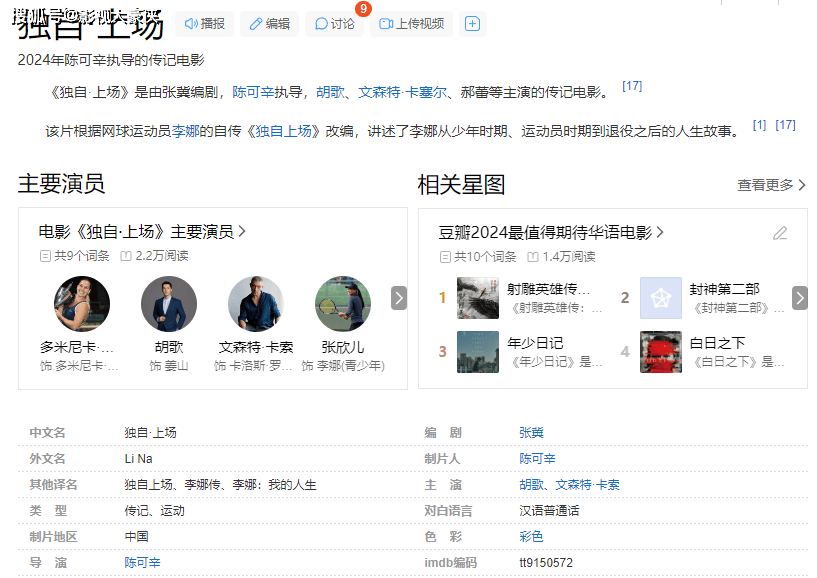This screenshot has height=578, width=817.
Task: Select the 张欣儿 actor portrait
Action: click(x=343, y=304)
